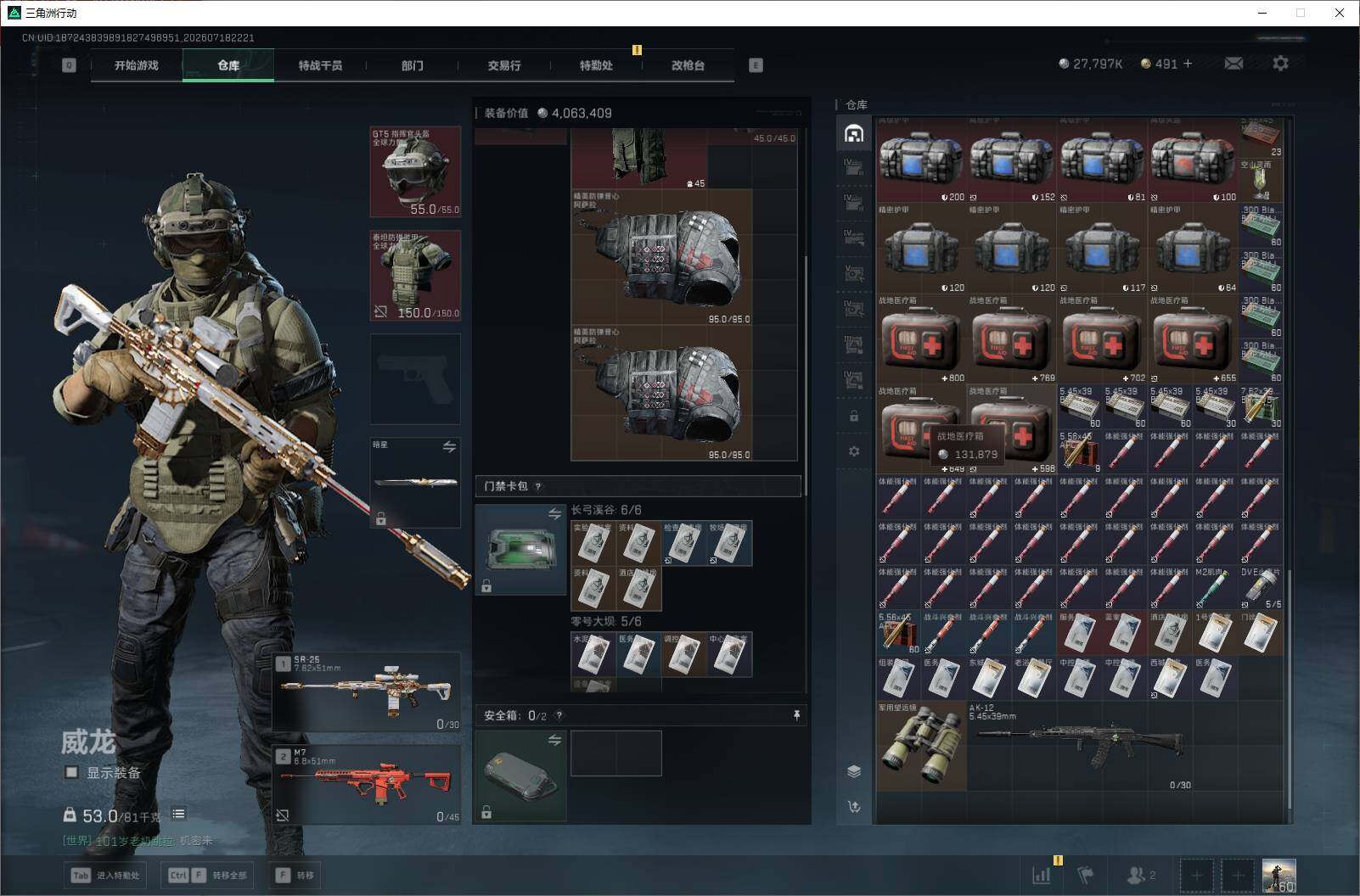Click the second plus invite slot
The height and width of the screenshot is (896, 1360).
1238,875
